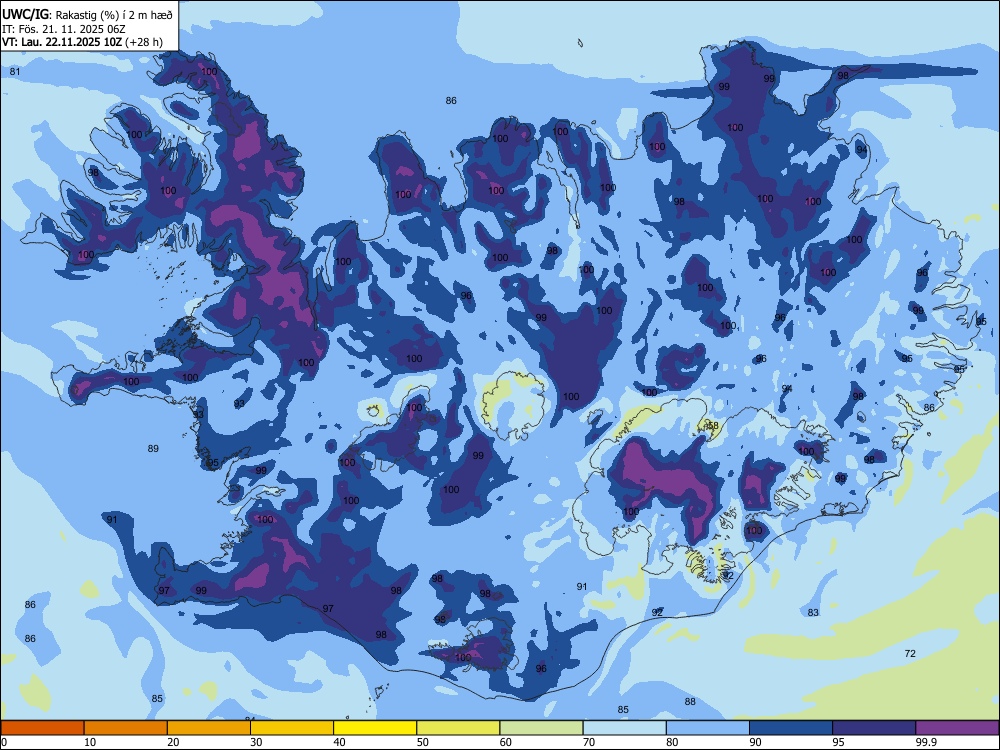The height and width of the screenshot is (750, 1000).
Task: Pick the 60–70 light green legend swatch
Action: [x=541, y=728]
